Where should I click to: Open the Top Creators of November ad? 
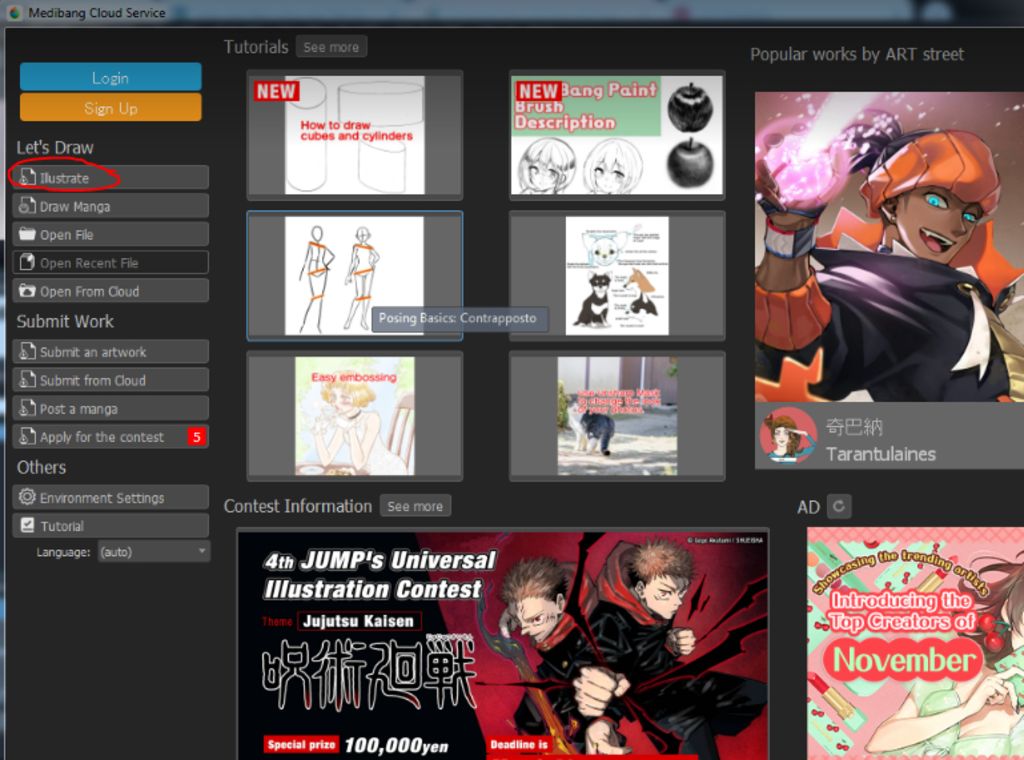(x=916, y=644)
